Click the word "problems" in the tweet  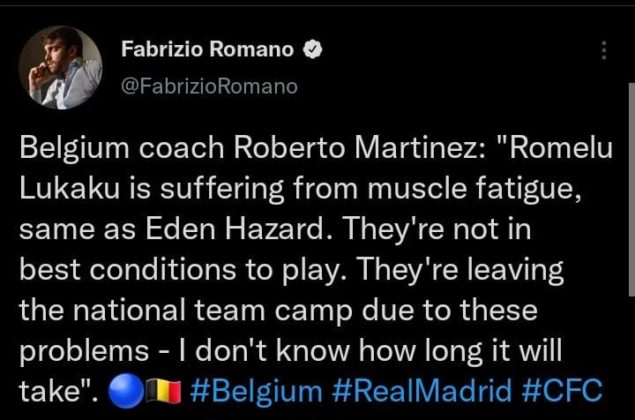pos(84,351)
